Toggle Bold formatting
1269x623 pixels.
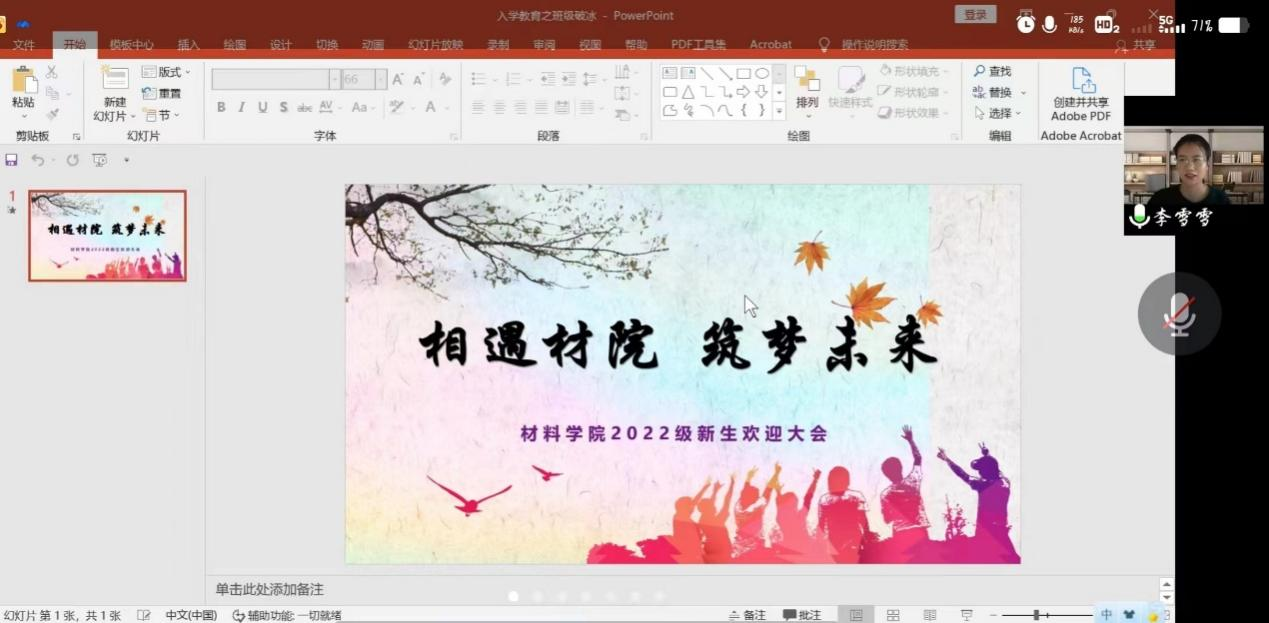coord(221,107)
